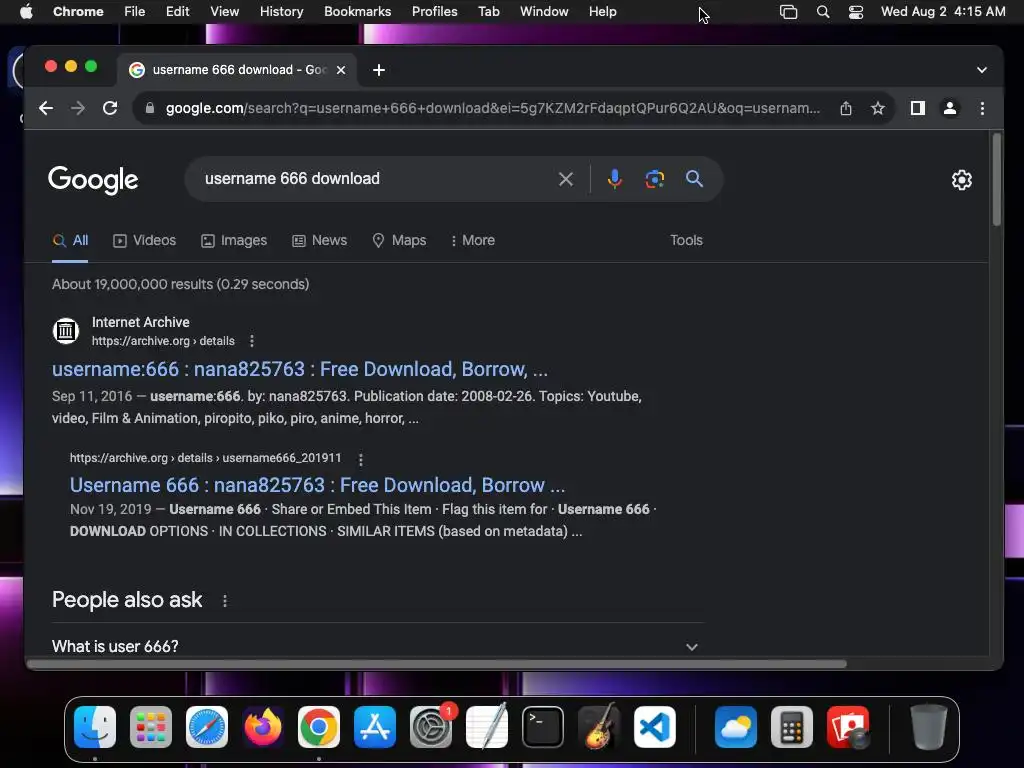Viewport: 1024px width, 768px height.
Task: Open options dots beside archive.org details URL
Action: pos(251,341)
